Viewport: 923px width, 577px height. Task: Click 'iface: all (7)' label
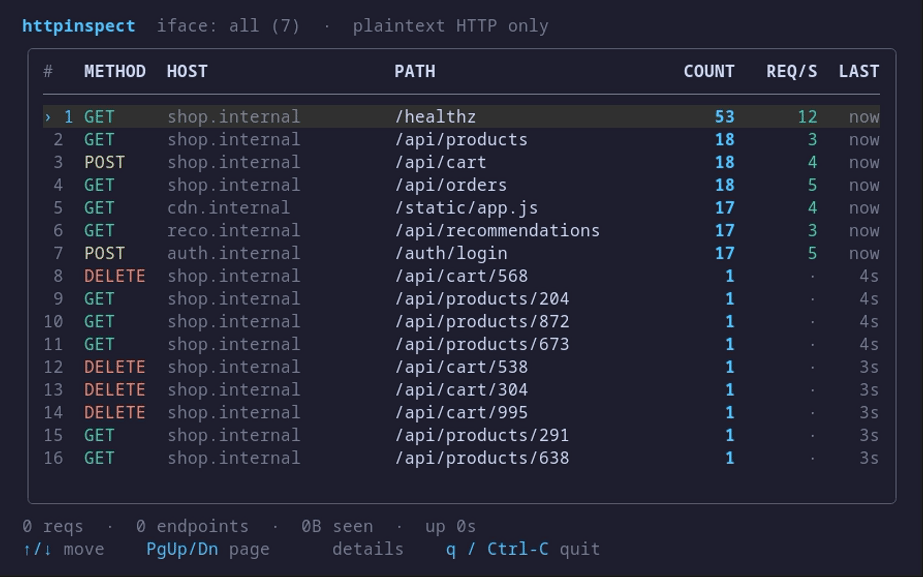228,26
